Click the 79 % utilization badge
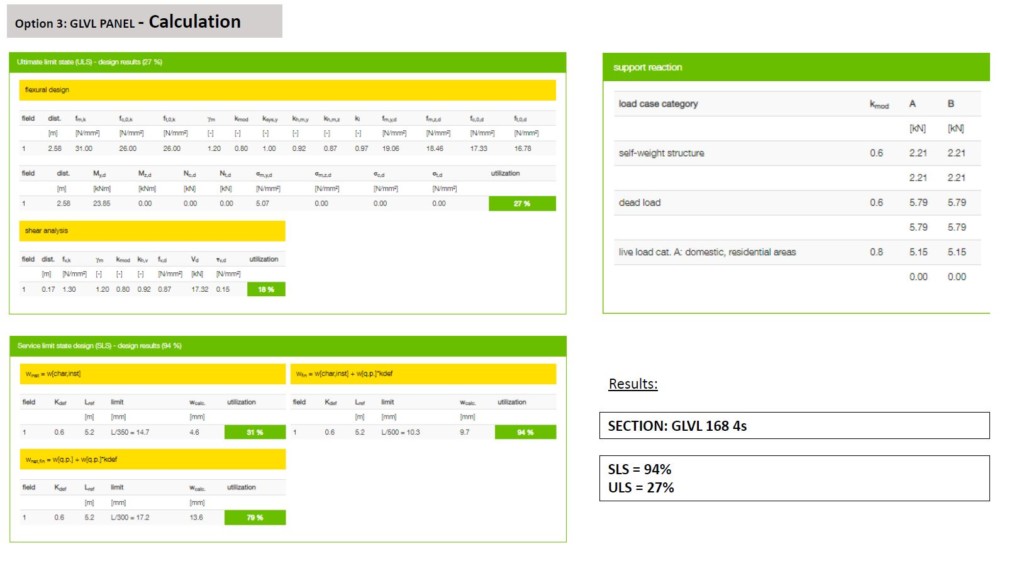This screenshot has width=1024, height=561. (x=255, y=517)
